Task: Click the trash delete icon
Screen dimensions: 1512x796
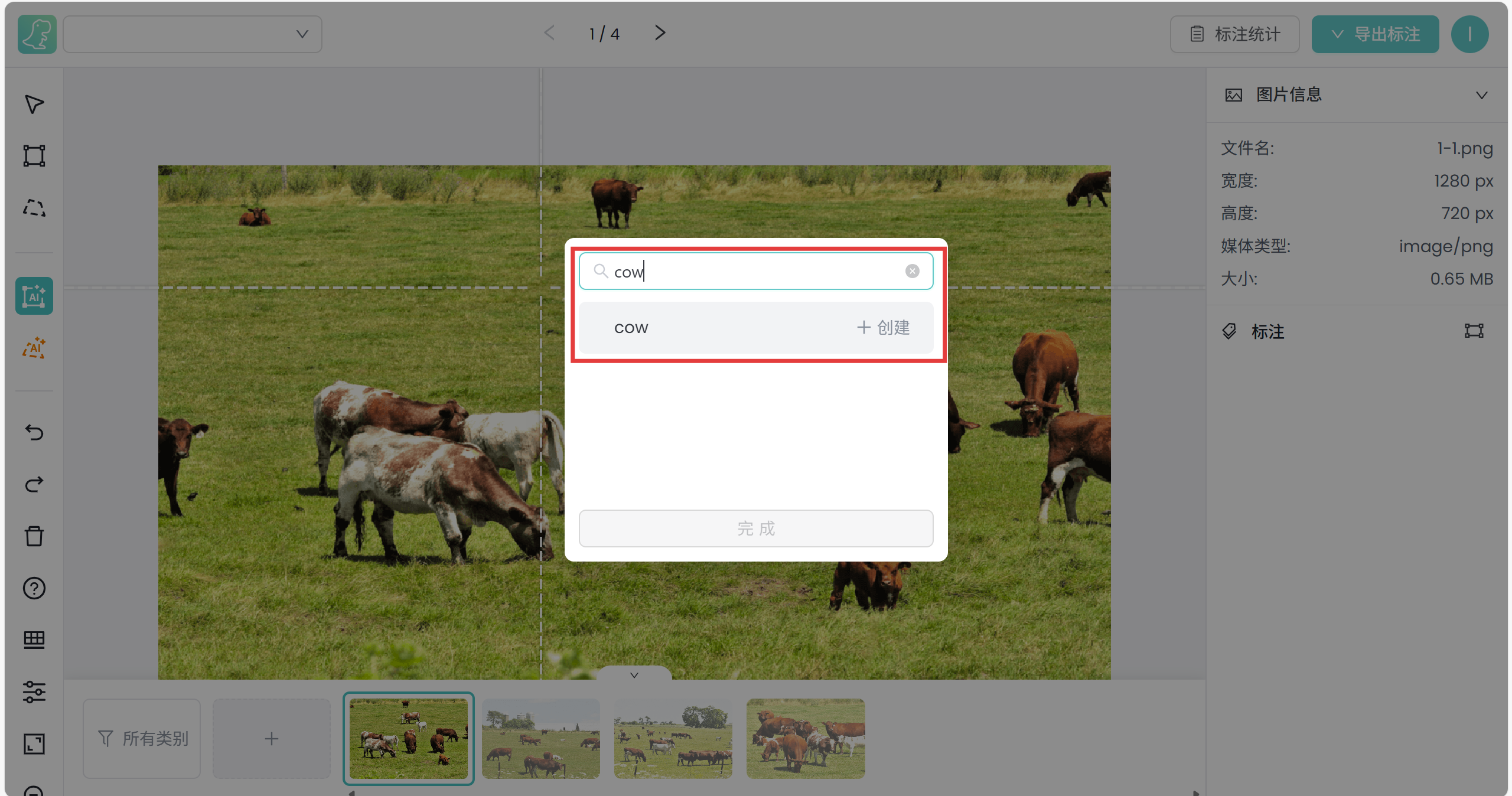Action: coord(34,536)
